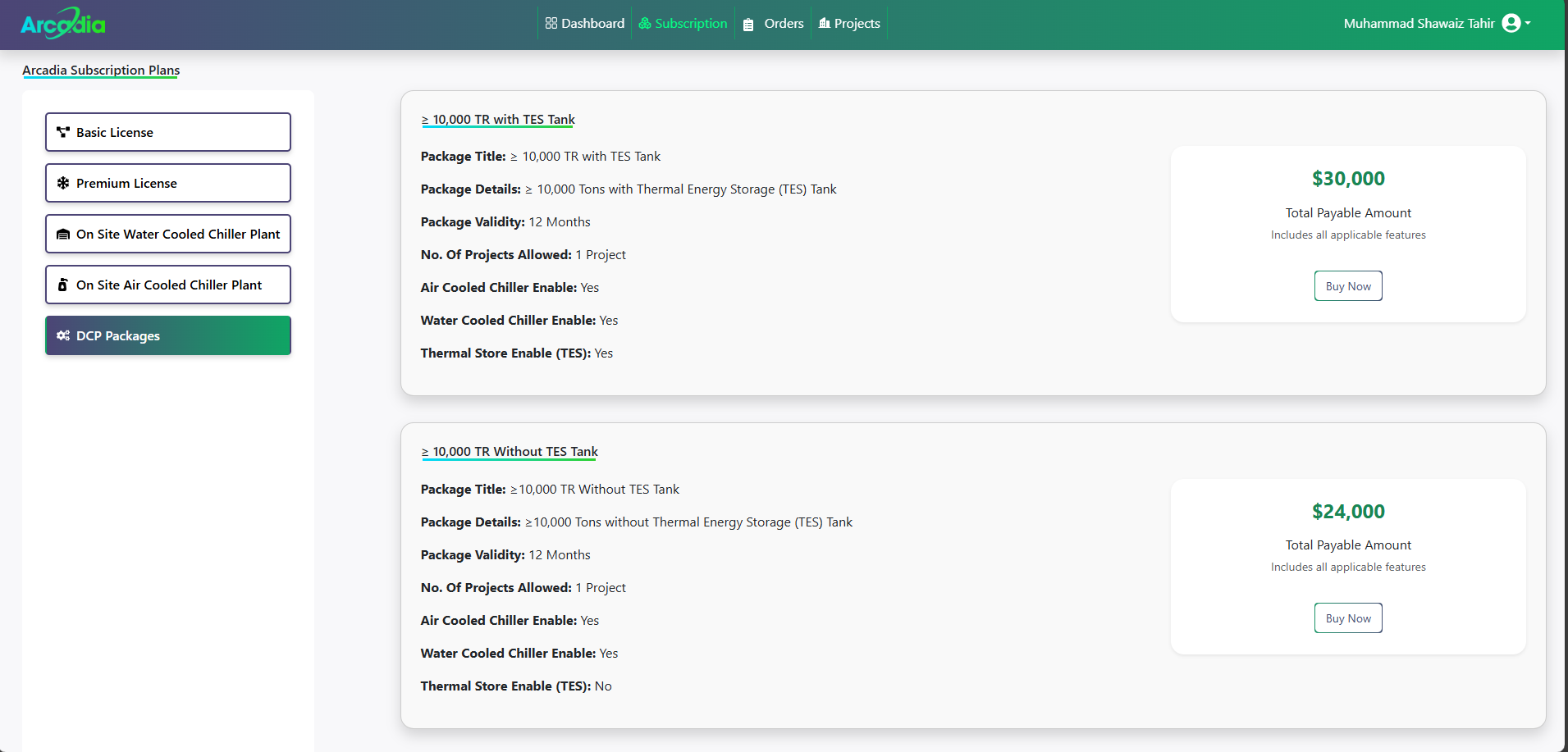
Task: Buy the $24,000 Without TES package
Action: 1347,618
